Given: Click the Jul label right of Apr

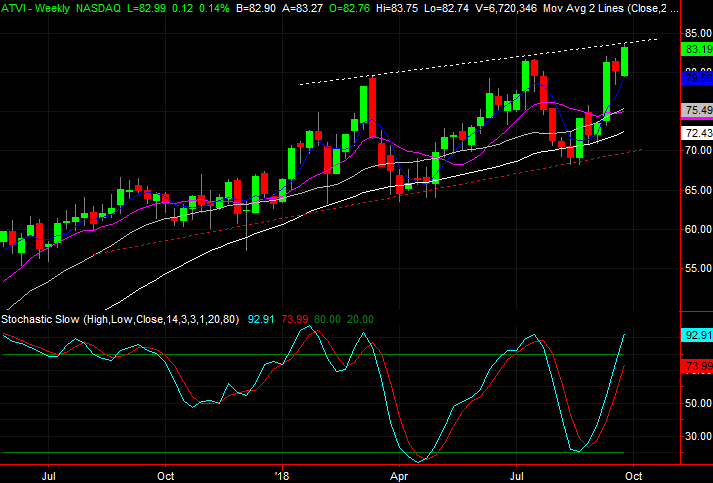Looking at the screenshot, I should click(516, 476).
